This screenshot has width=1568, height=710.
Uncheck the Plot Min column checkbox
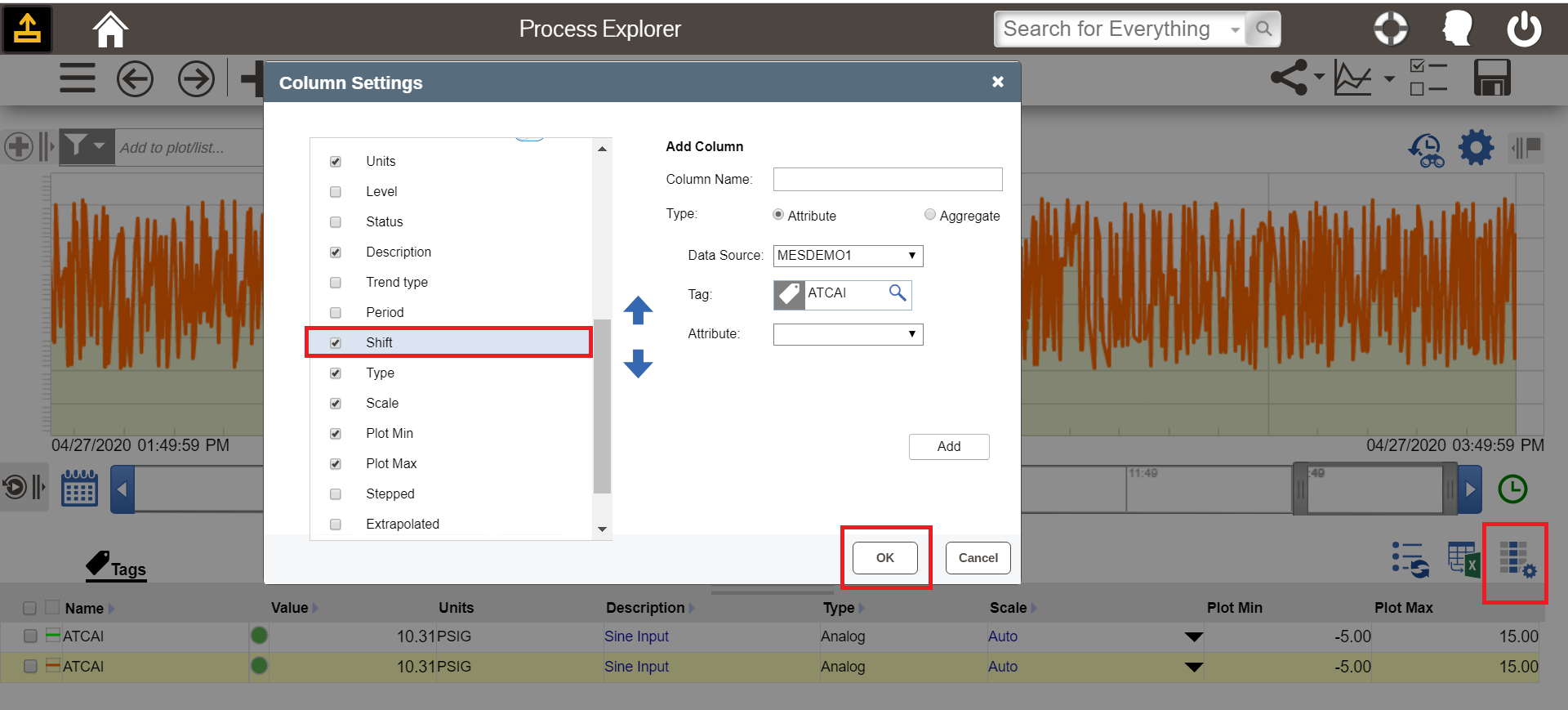(x=336, y=434)
